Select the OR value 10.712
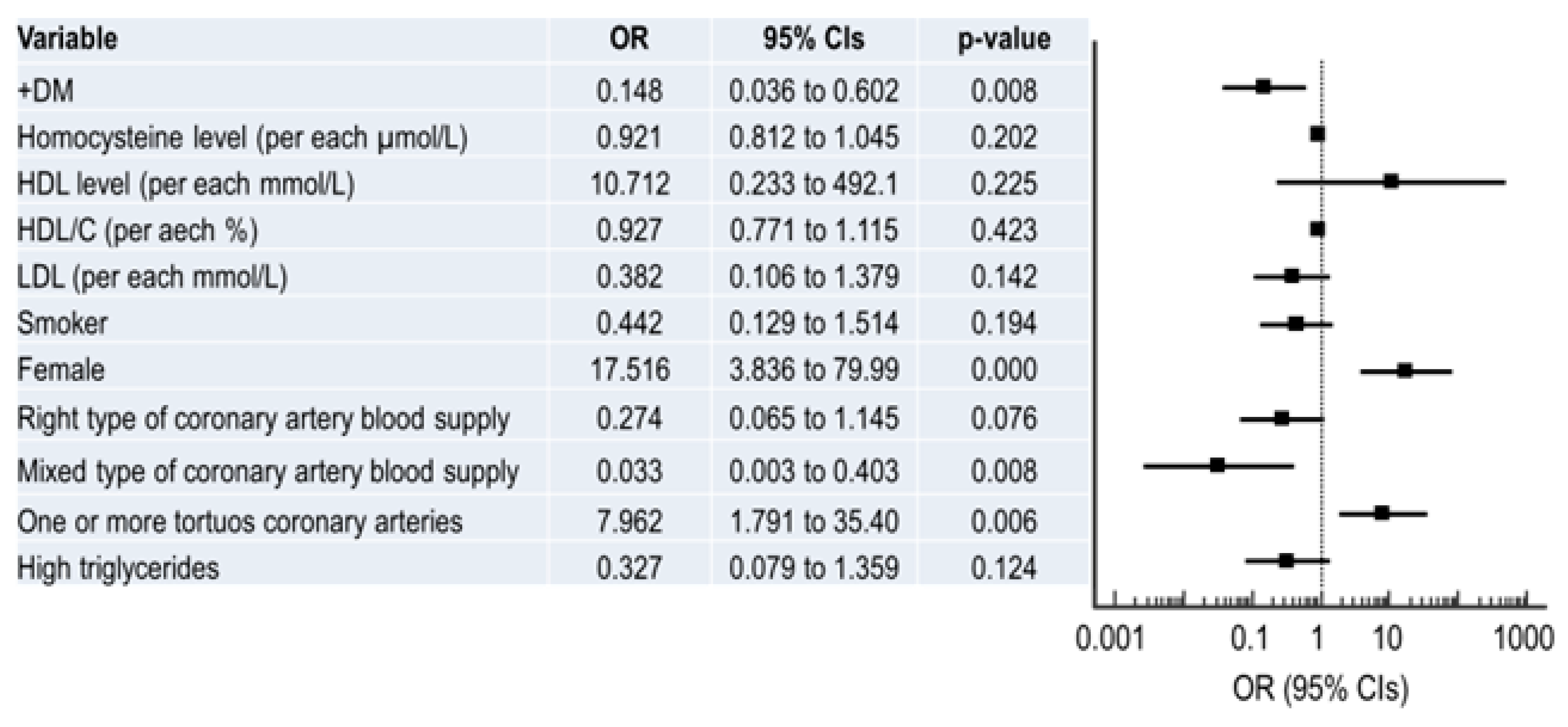Screen dimensions: 1568x727 [630, 184]
